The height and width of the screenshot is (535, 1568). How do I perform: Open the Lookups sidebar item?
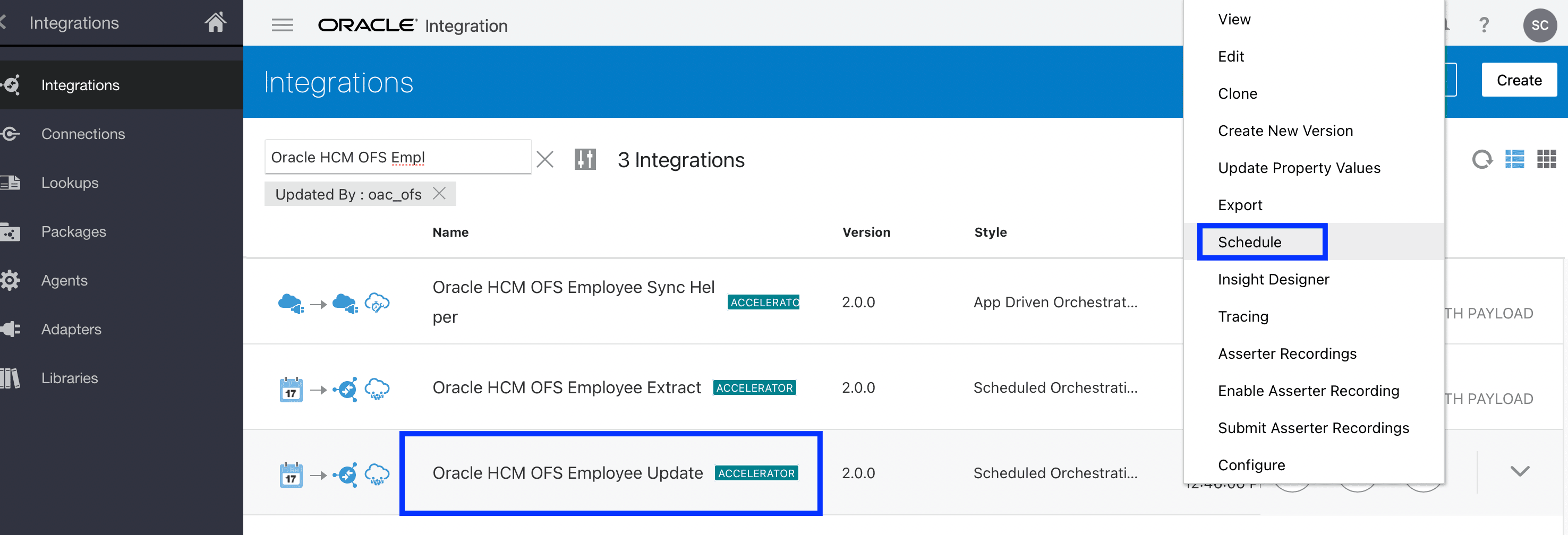pos(70,183)
